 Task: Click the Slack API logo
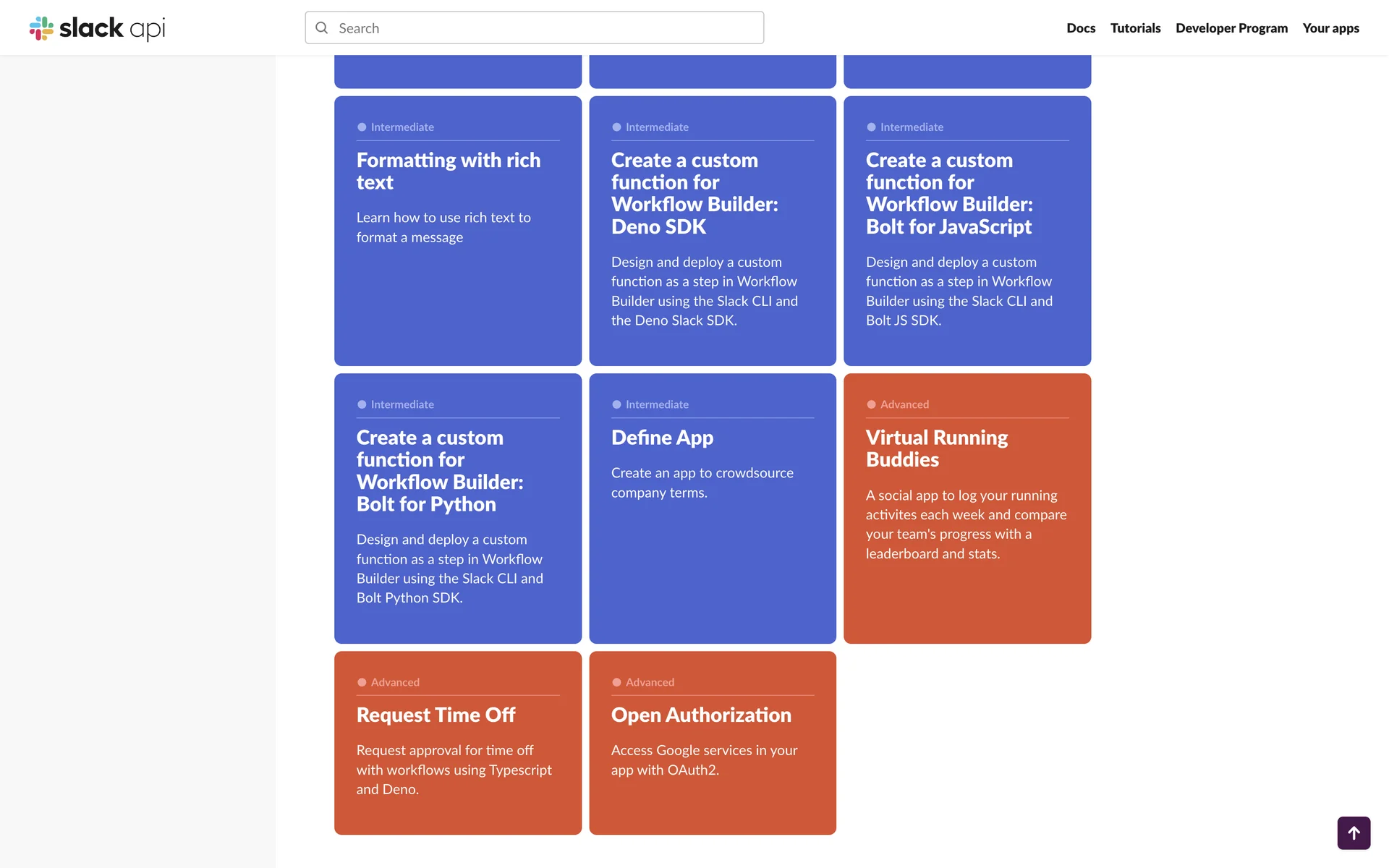pyautogui.click(x=97, y=28)
